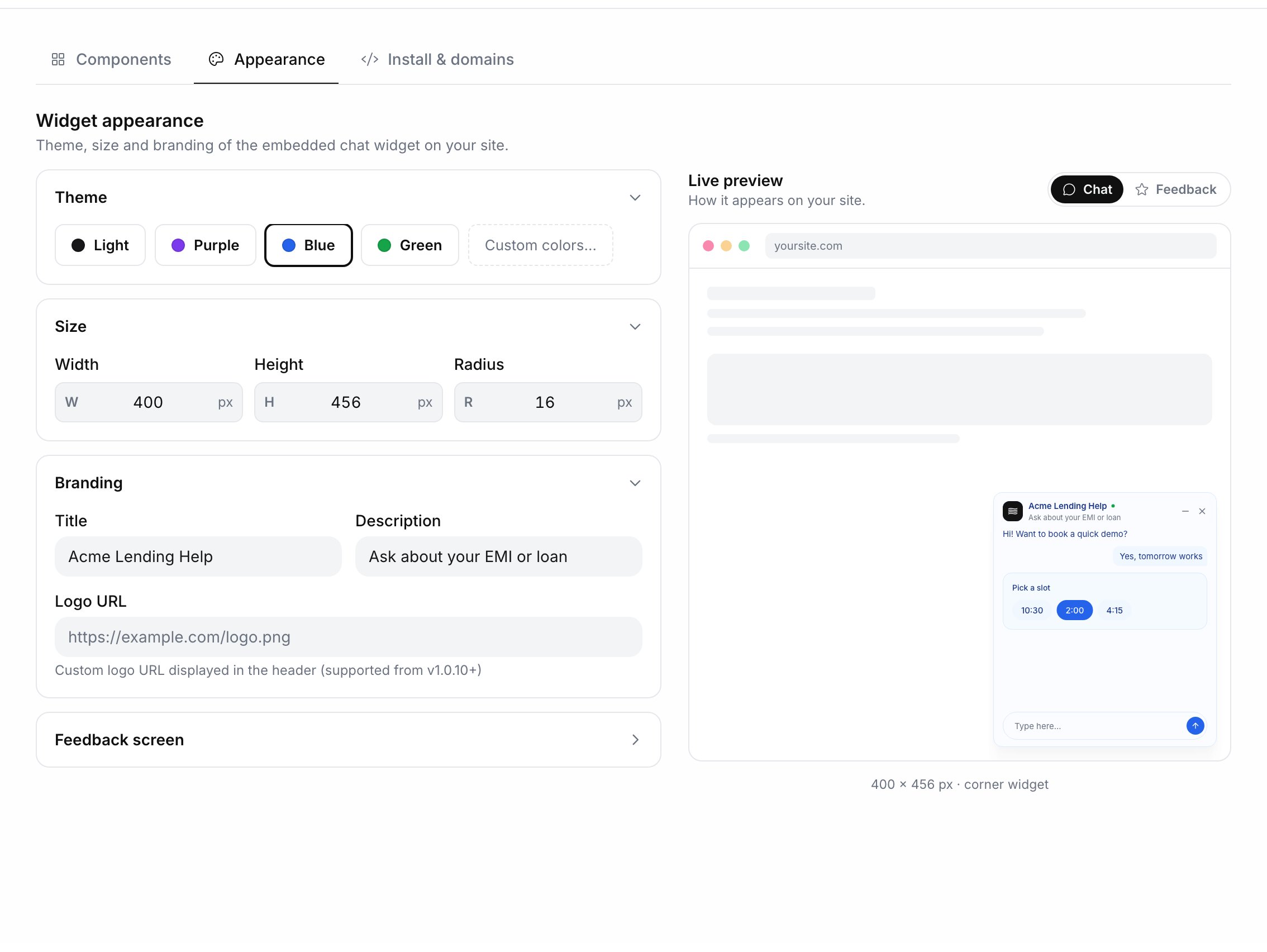Focus the Height input field
Image resolution: width=1267 pixels, height=952 pixels.
pyautogui.click(x=348, y=402)
